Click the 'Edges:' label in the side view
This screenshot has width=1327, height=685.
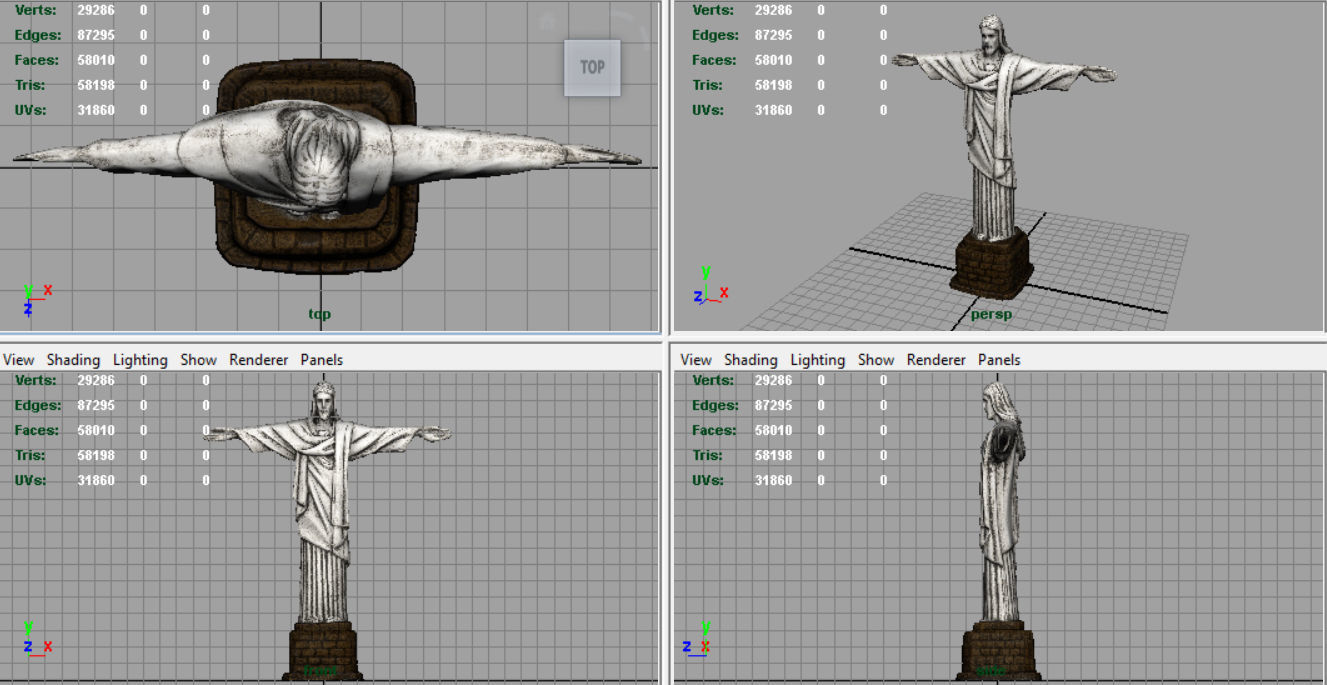[x=715, y=405]
